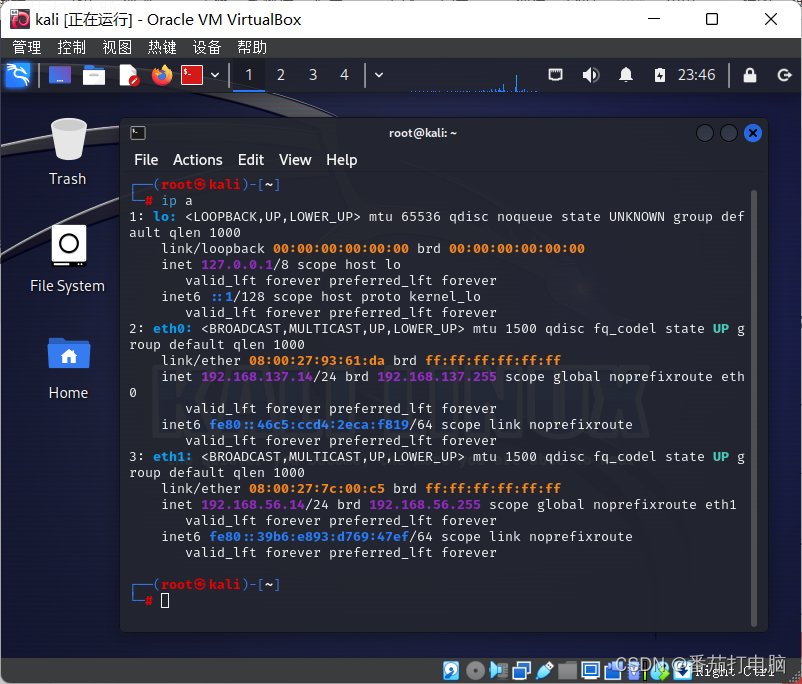
Task: Click the eth0 address 192.168.137.14
Action: point(257,377)
